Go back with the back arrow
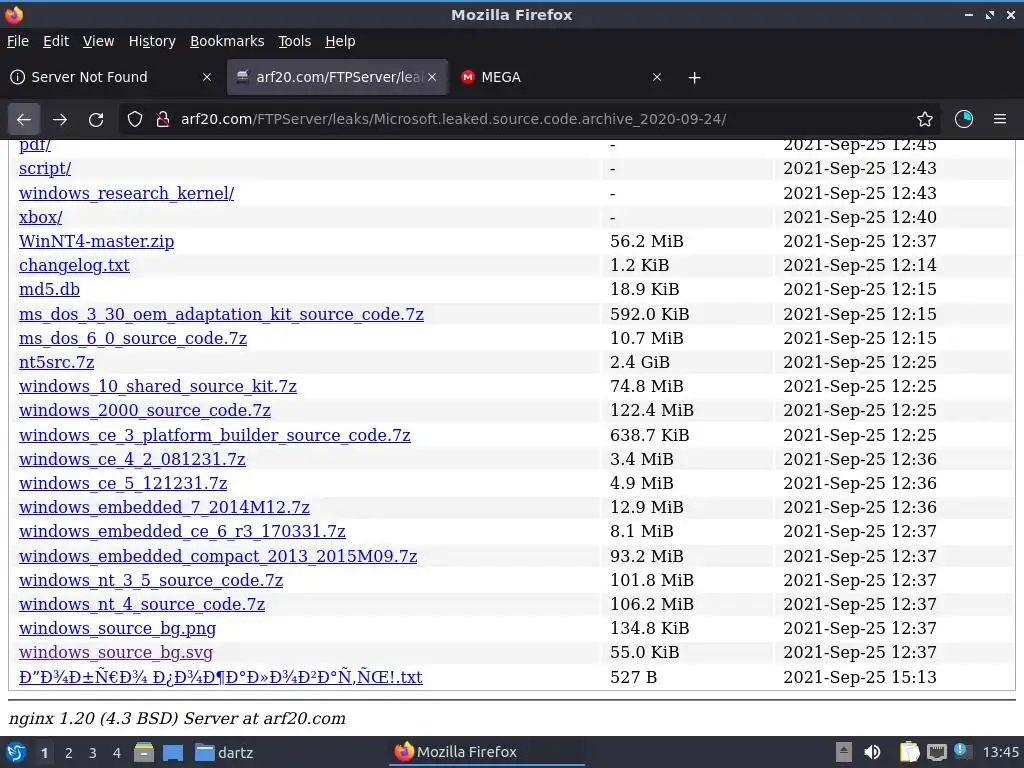The width and height of the screenshot is (1024, 768). coord(24,120)
